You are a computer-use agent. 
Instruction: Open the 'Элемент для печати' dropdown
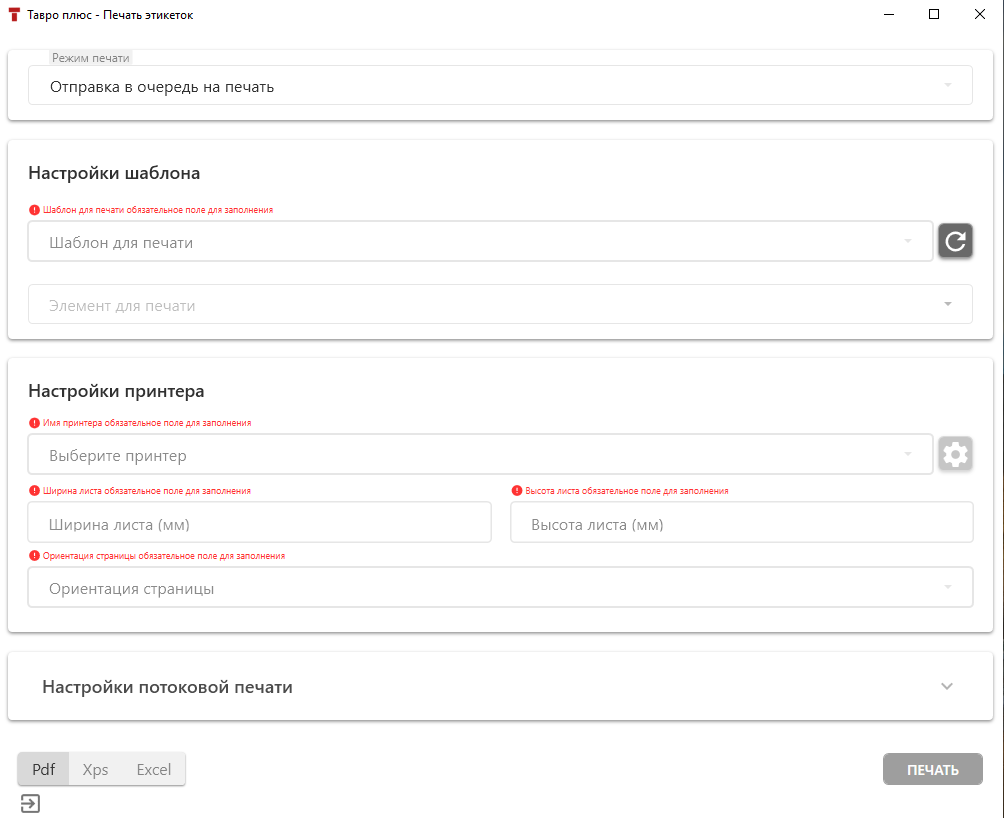click(x=500, y=305)
